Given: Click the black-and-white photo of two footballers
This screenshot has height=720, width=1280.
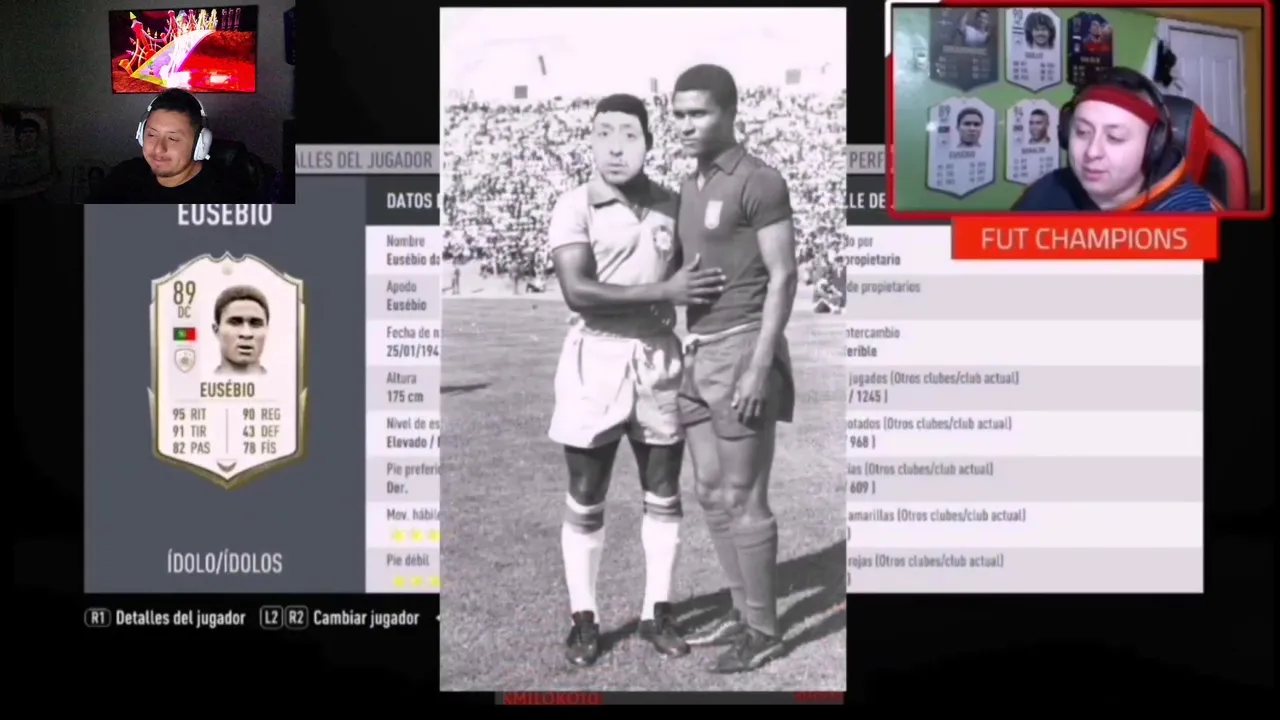Looking at the screenshot, I should [x=643, y=349].
